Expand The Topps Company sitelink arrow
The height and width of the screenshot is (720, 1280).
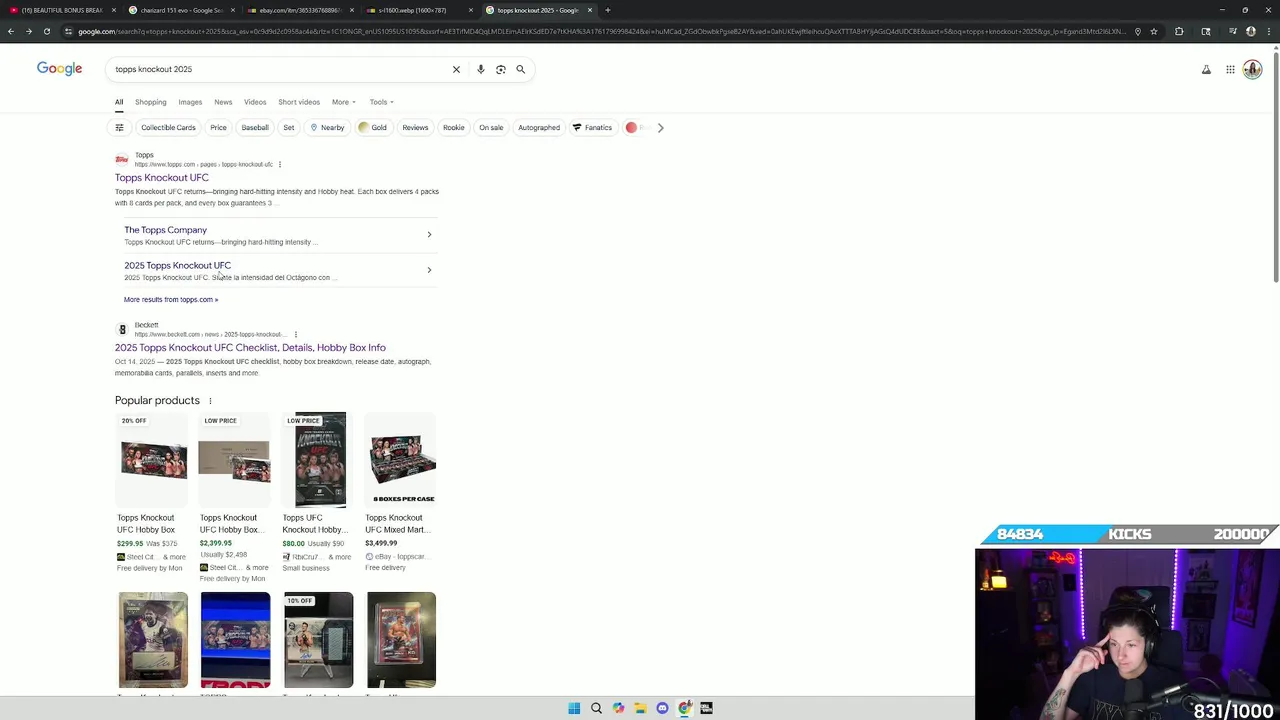[429, 234]
